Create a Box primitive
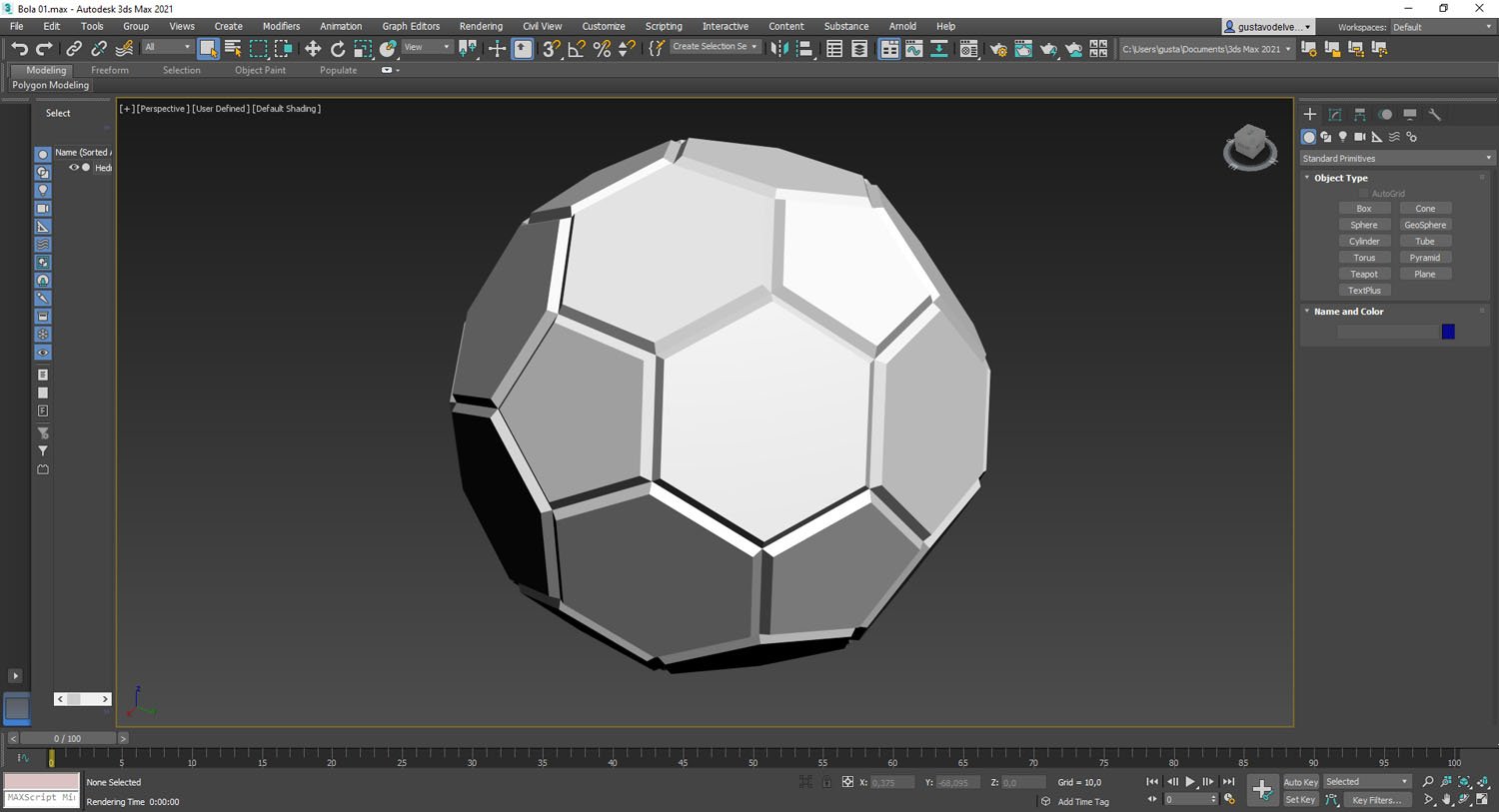This screenshot has height=812, width=1499. click(1364, 209)
